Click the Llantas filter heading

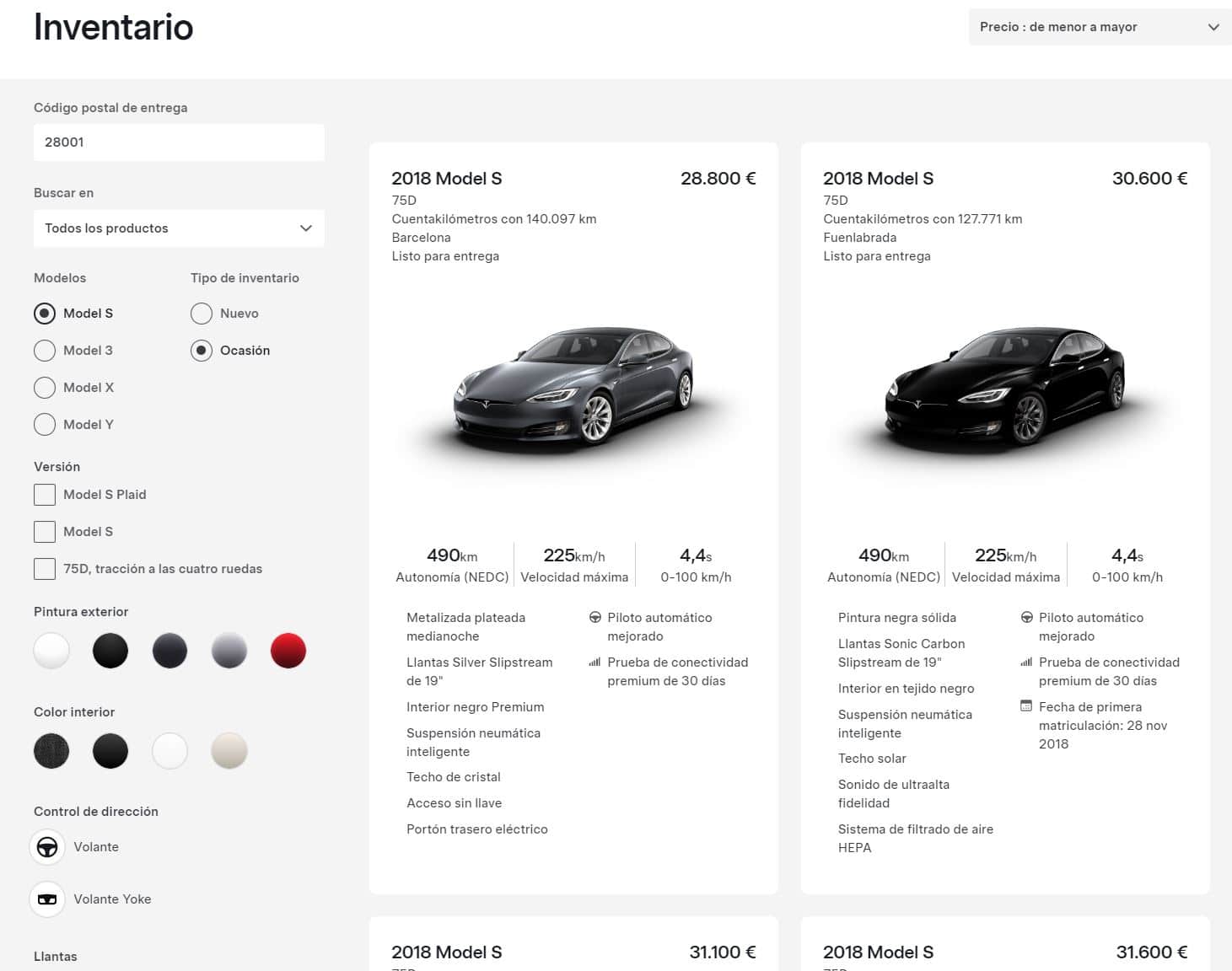click(56, 957)
